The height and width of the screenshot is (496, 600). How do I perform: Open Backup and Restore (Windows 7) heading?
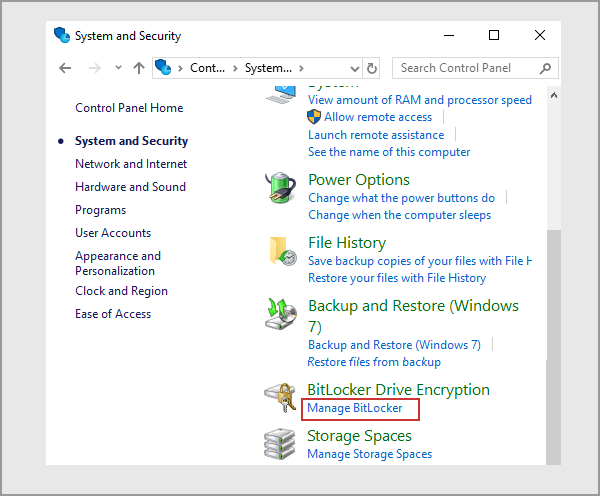pyautogui.click(x=413, y=316)
